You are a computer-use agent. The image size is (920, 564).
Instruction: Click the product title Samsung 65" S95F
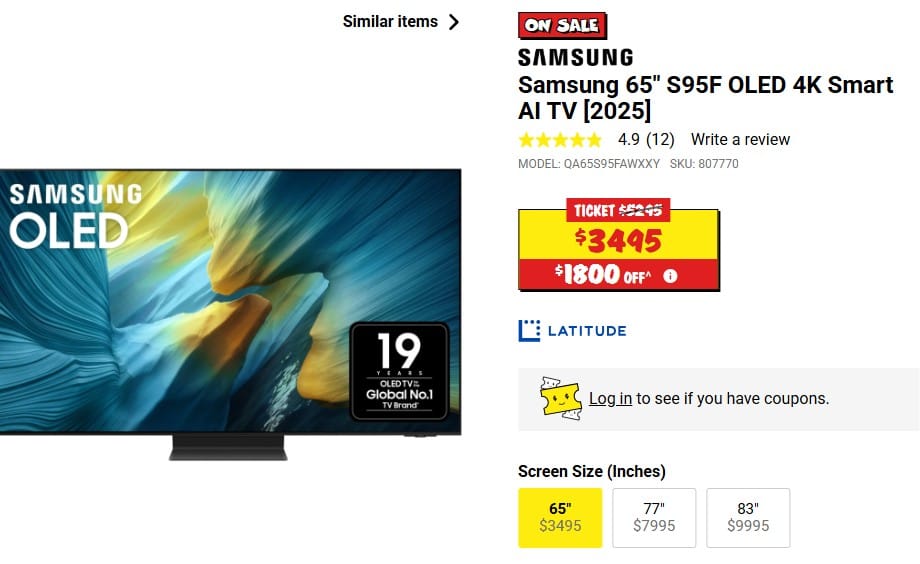point(705,97)
